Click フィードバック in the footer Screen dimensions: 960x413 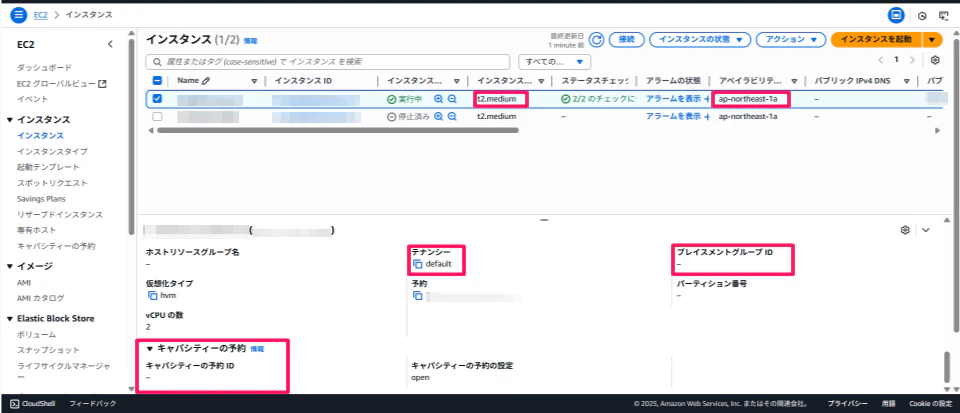click(92, 404)
